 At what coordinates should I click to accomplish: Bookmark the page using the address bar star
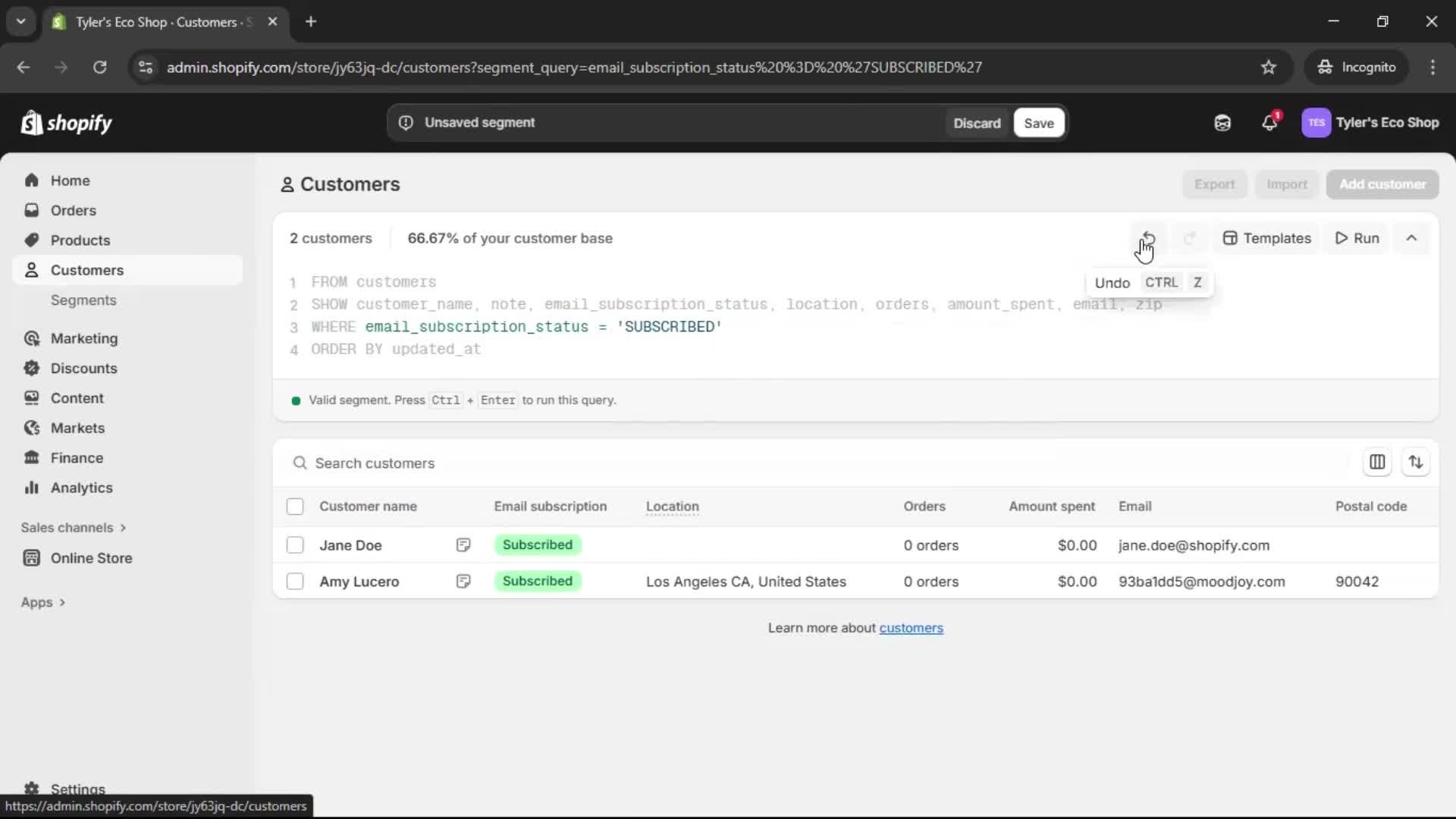(x=1269, y=67)
